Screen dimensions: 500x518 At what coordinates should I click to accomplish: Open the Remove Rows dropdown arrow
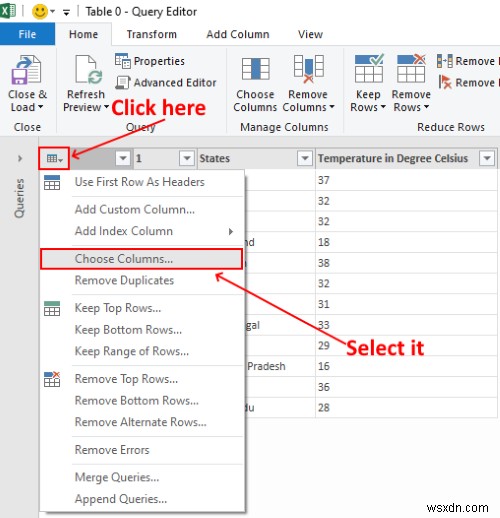tap(426, 107)
